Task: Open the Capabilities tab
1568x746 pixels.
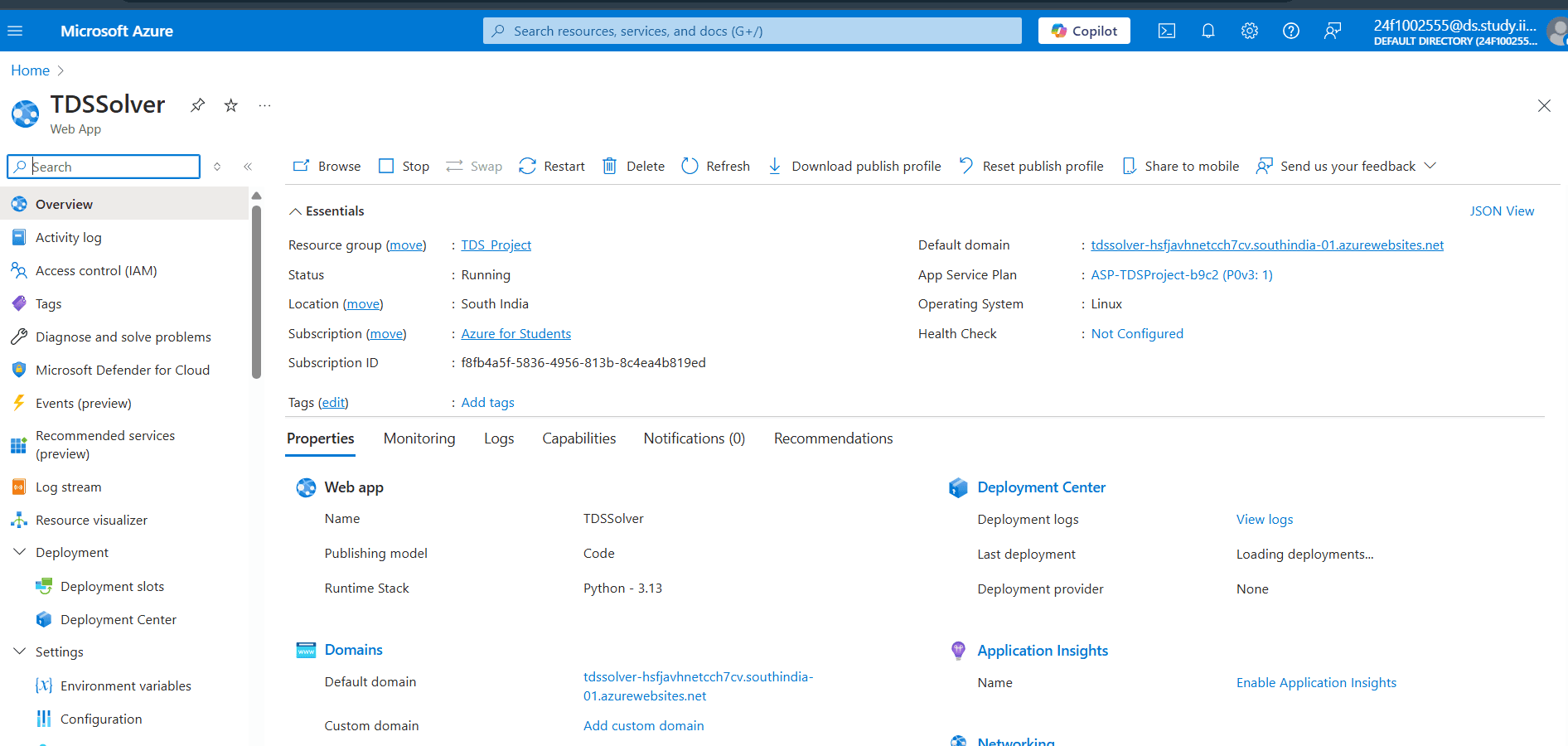Action: coord(578,438)
